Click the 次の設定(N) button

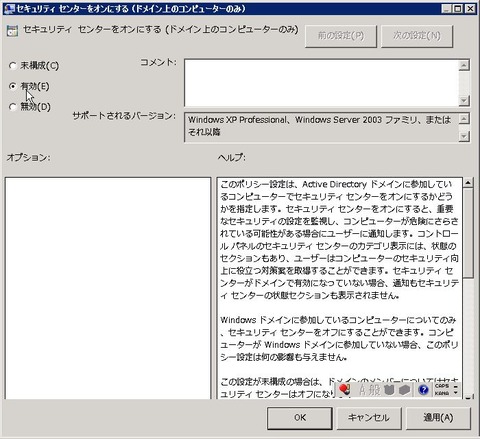pos(417,35)
